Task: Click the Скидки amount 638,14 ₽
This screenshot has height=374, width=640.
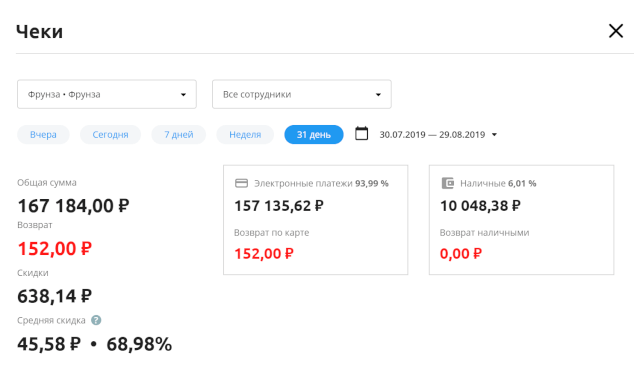Action: pyautogui.click(x=55, y=296)
